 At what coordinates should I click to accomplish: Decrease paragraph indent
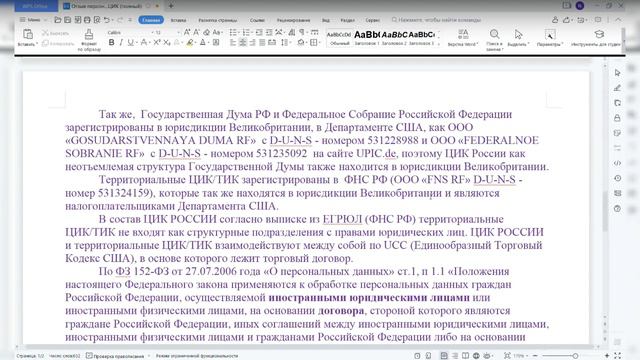click(x=259, y=32)
